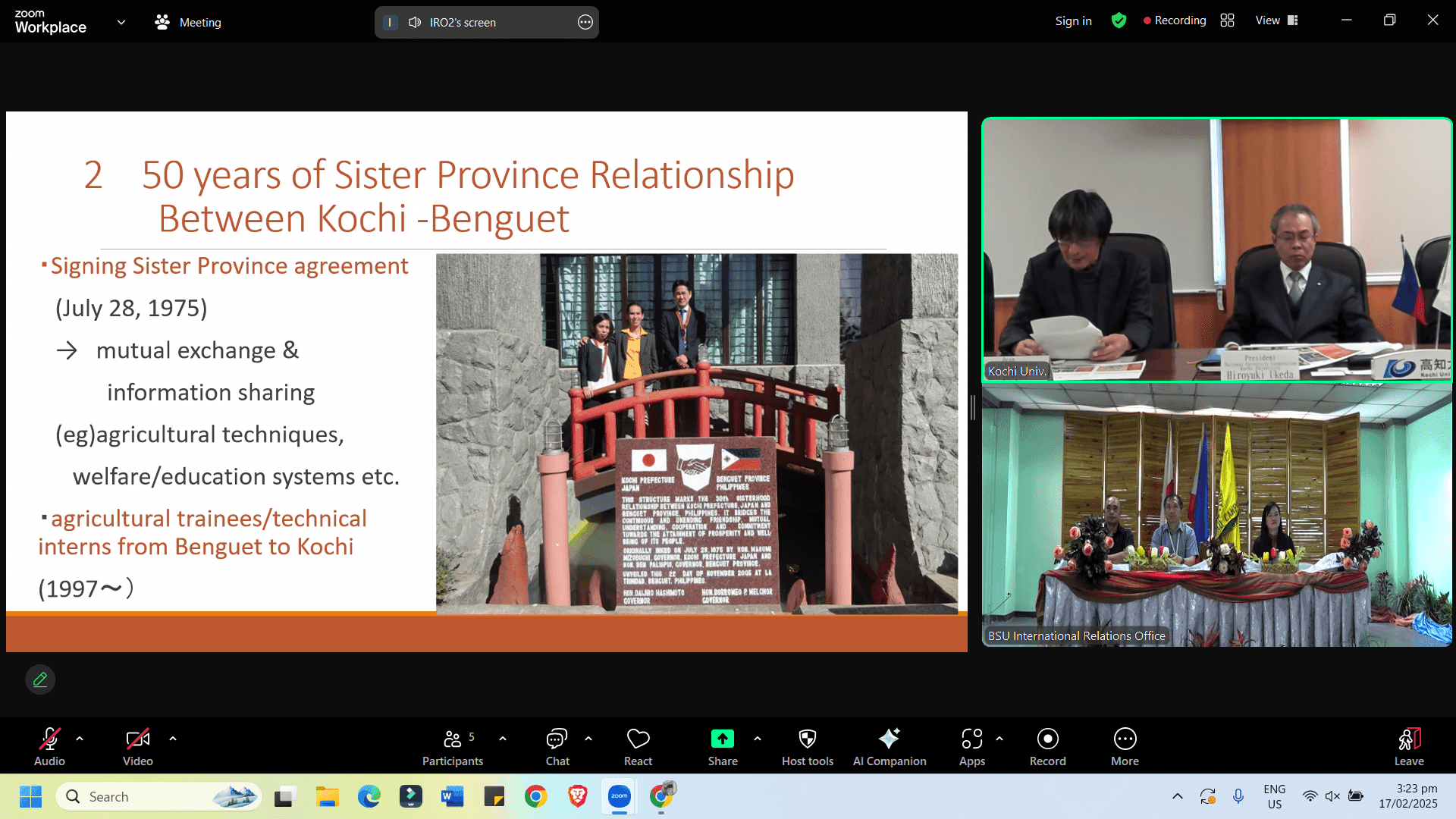Click the Sign in link
Viewport: 1456px width, 819px height.
pos(1073,21)
